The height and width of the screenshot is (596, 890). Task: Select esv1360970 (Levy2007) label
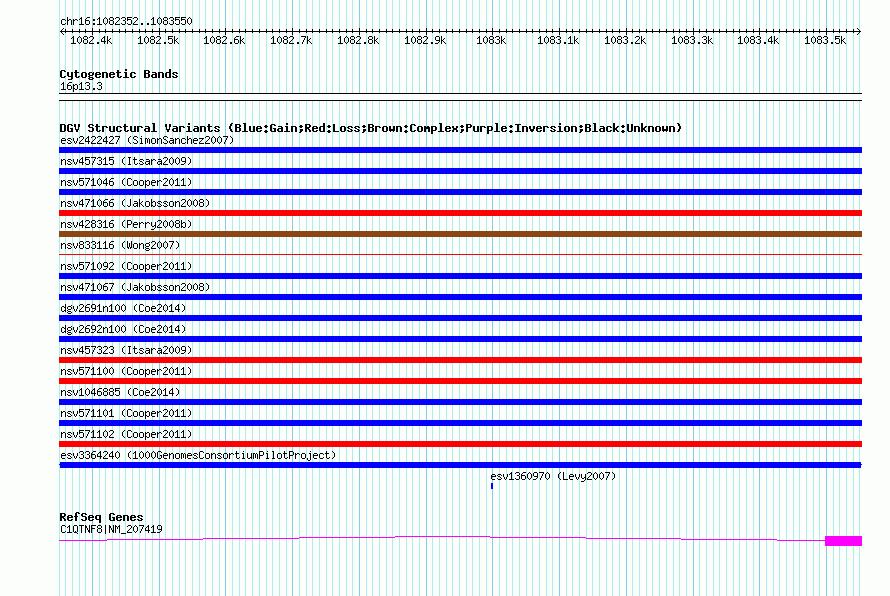point(553,476)
